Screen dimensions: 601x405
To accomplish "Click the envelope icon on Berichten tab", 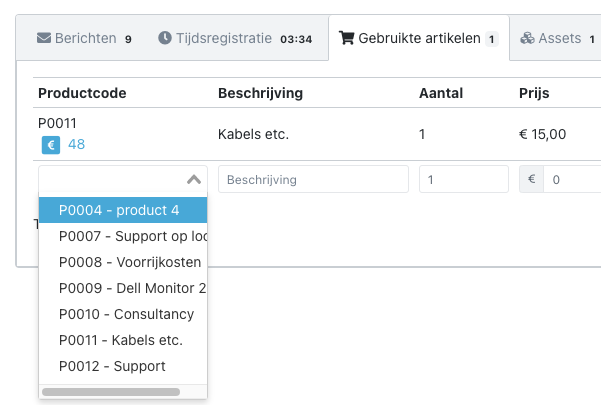I will coord(44,38).
